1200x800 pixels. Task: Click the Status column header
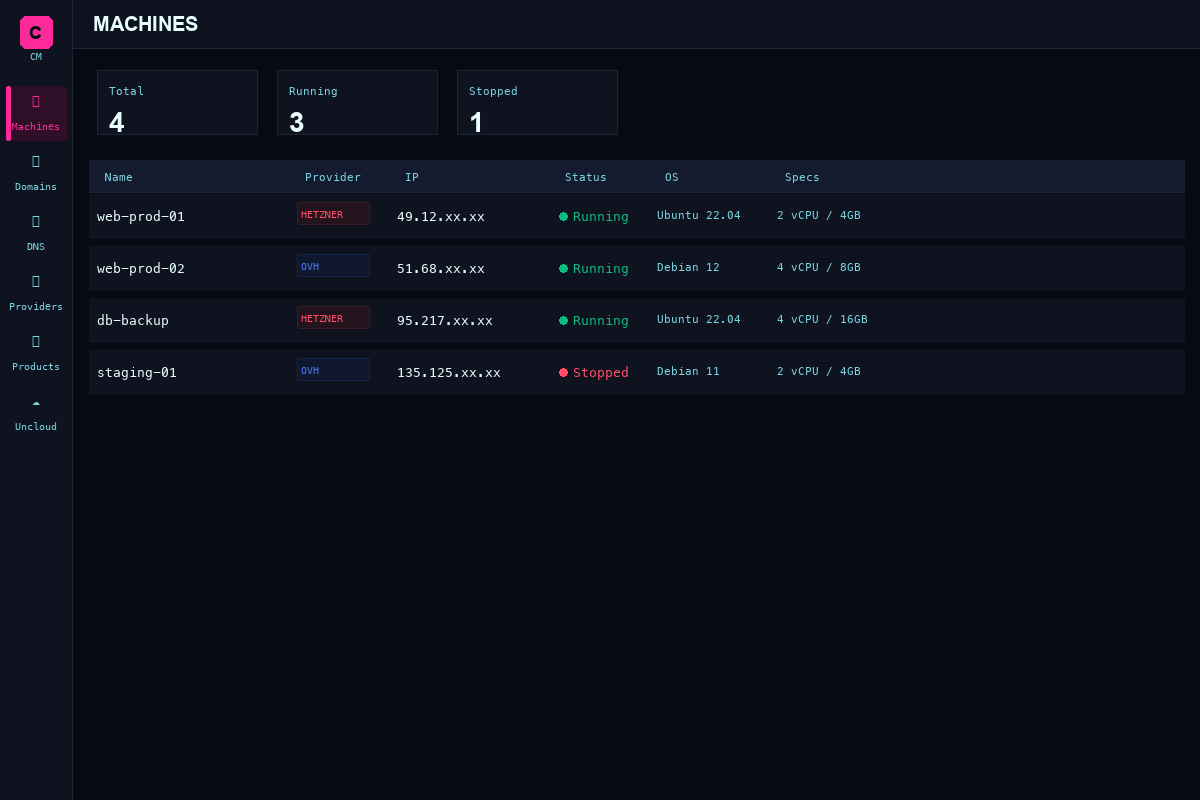point(585,177)
